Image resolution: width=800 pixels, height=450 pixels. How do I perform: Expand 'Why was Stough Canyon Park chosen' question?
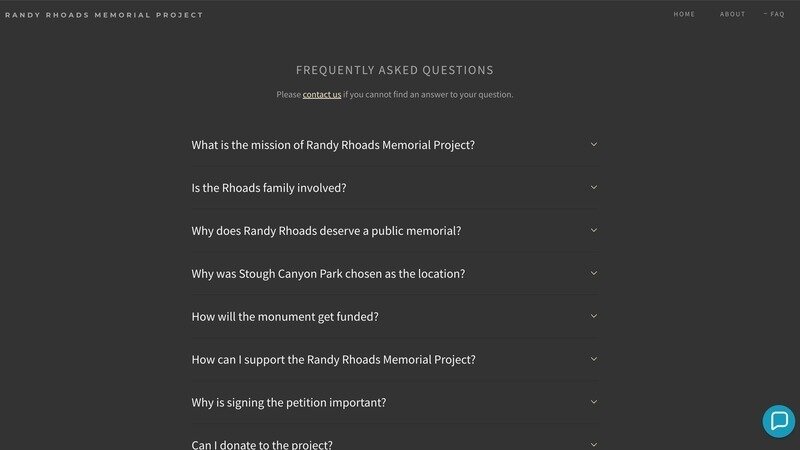click(x=395, y=273)
